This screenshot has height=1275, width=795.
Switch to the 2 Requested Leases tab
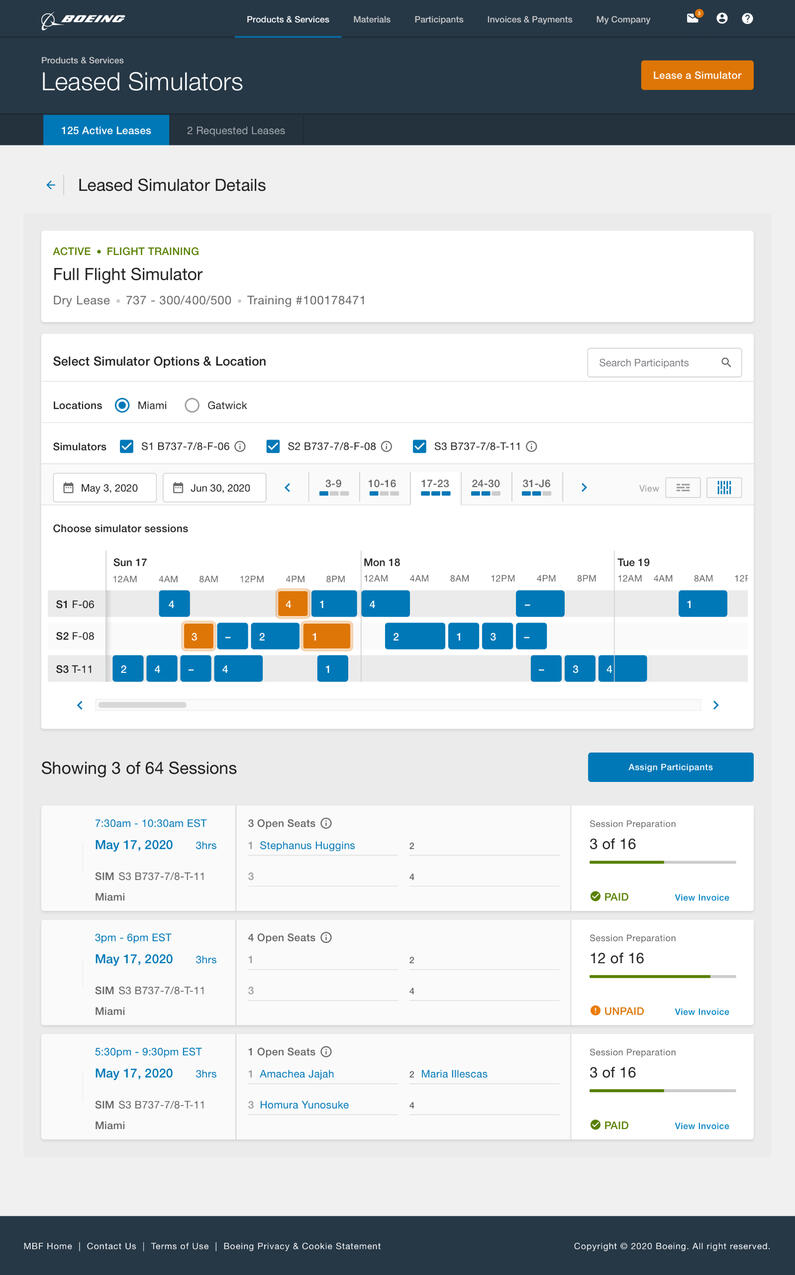pos(236,129)
